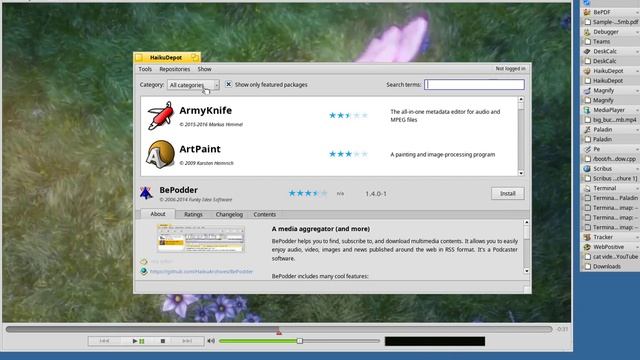Click the ArtPaint star rating
This screenshot has height=360, width=640.
(348, 154)
